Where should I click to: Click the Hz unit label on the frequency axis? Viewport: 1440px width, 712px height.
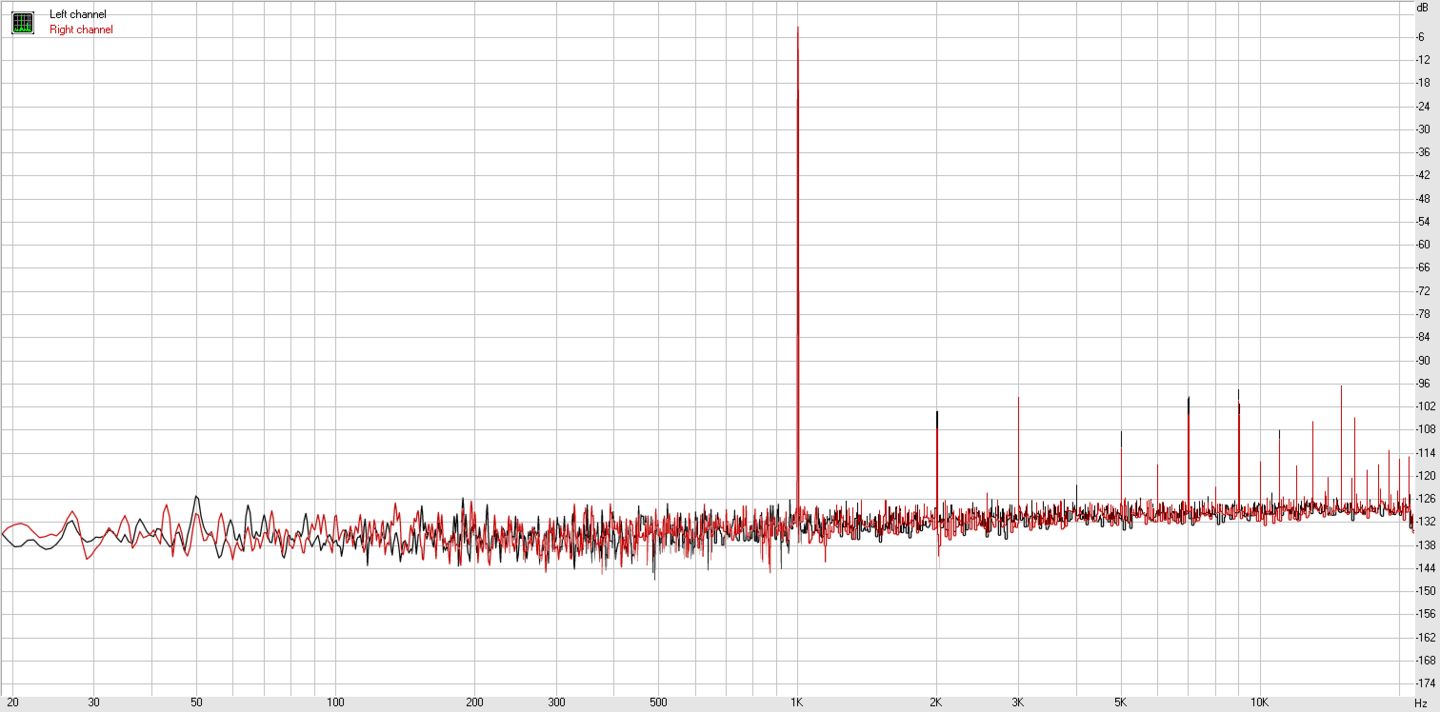click(x=1421, y=704)
